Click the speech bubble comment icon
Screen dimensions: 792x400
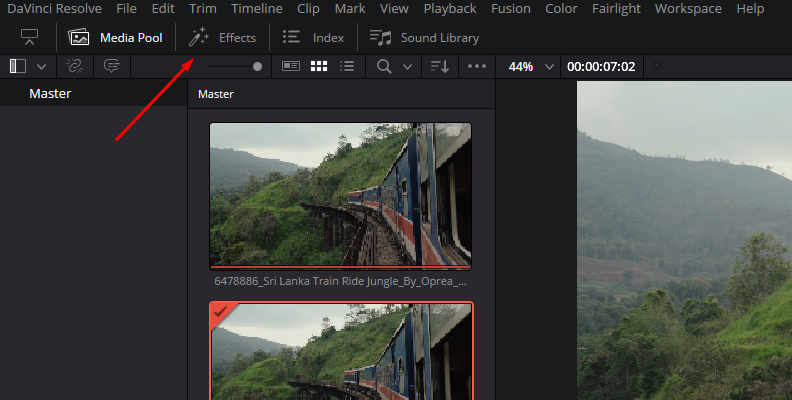(111, 66)
